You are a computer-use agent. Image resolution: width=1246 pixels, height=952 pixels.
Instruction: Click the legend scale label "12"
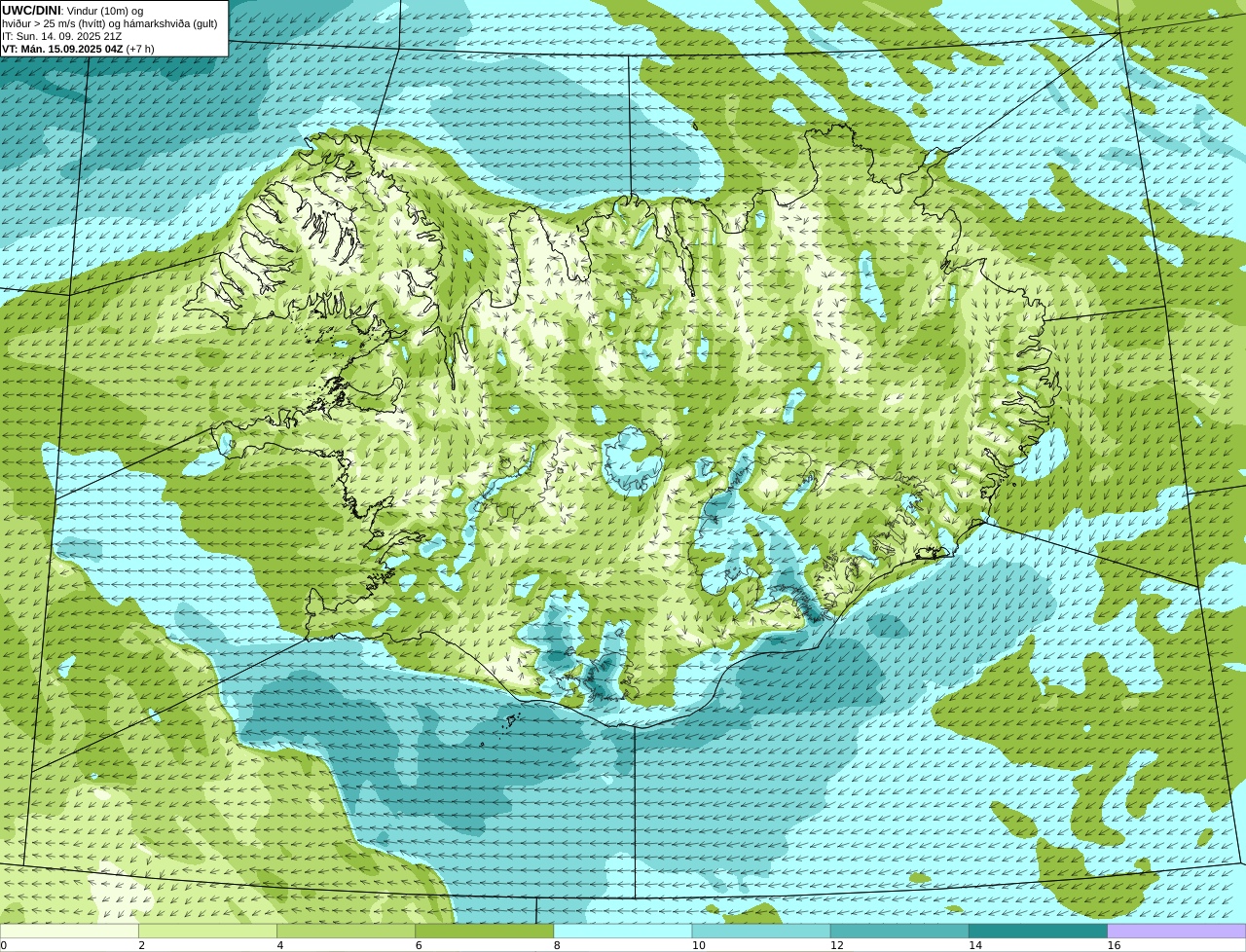point(836,945)
